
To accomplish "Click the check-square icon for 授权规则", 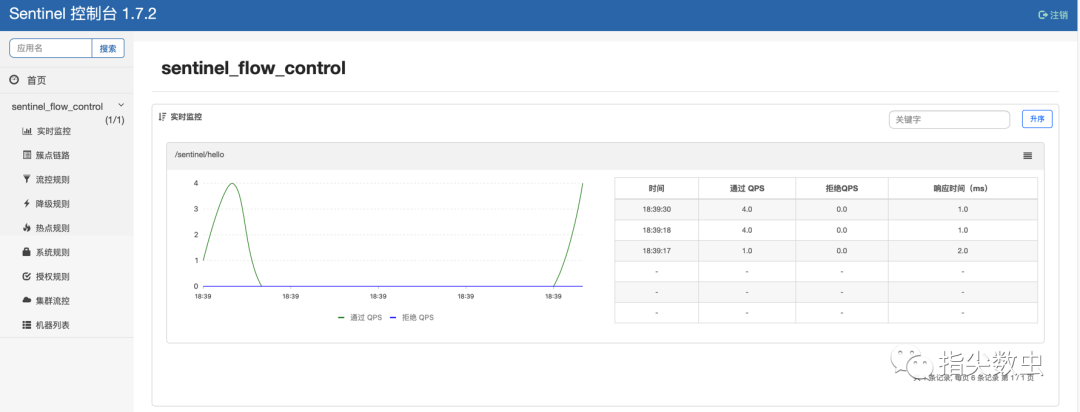I will (x=27, y=276).
